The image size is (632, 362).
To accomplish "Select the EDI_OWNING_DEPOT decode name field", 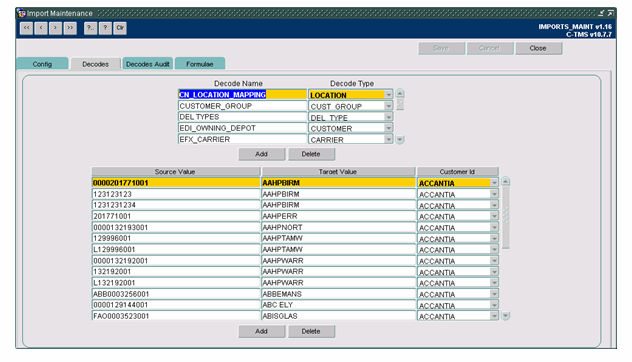I will coord(242,128).
